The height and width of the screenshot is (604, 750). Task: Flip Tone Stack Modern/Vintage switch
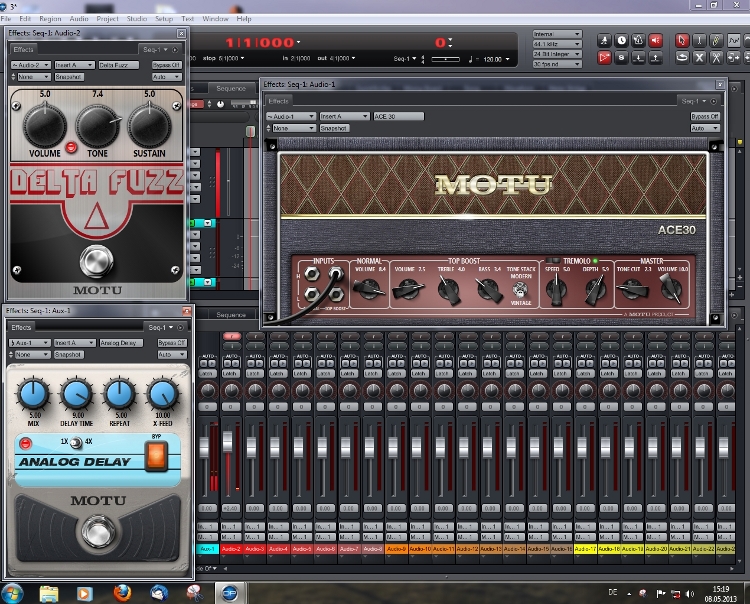coord(520,290)
